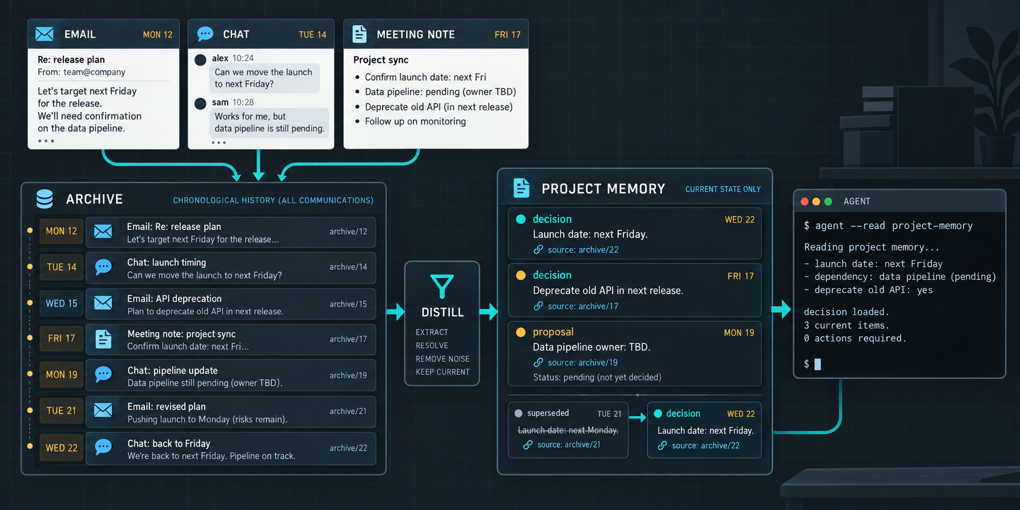
Task: Click the document icon beside PROJECT MEMORY
Action: pyautogui.click(x=521, y=188)
